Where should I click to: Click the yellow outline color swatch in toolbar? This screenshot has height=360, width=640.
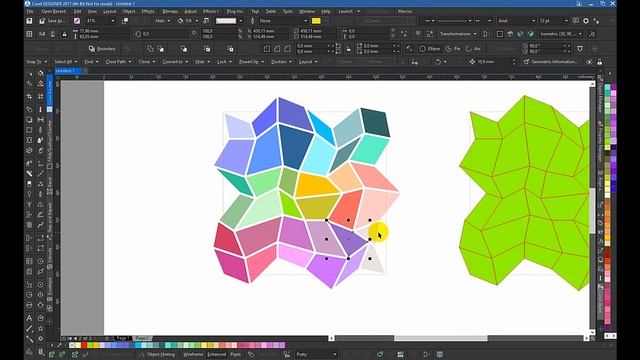point(316,21)
